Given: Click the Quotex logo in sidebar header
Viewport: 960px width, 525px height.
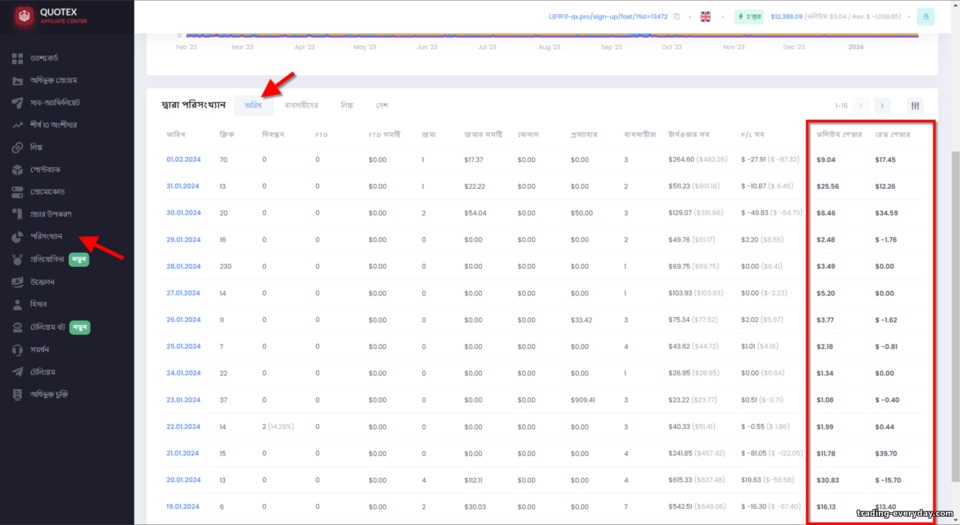Looking at the screenshot, I should [51, 16].
